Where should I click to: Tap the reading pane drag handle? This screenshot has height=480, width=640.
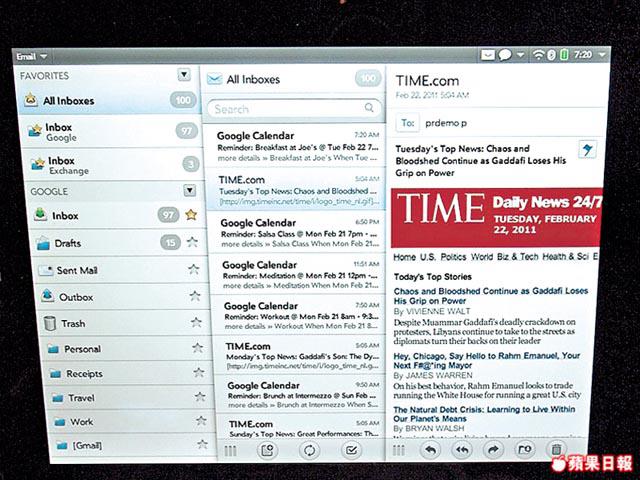[399, 450]
